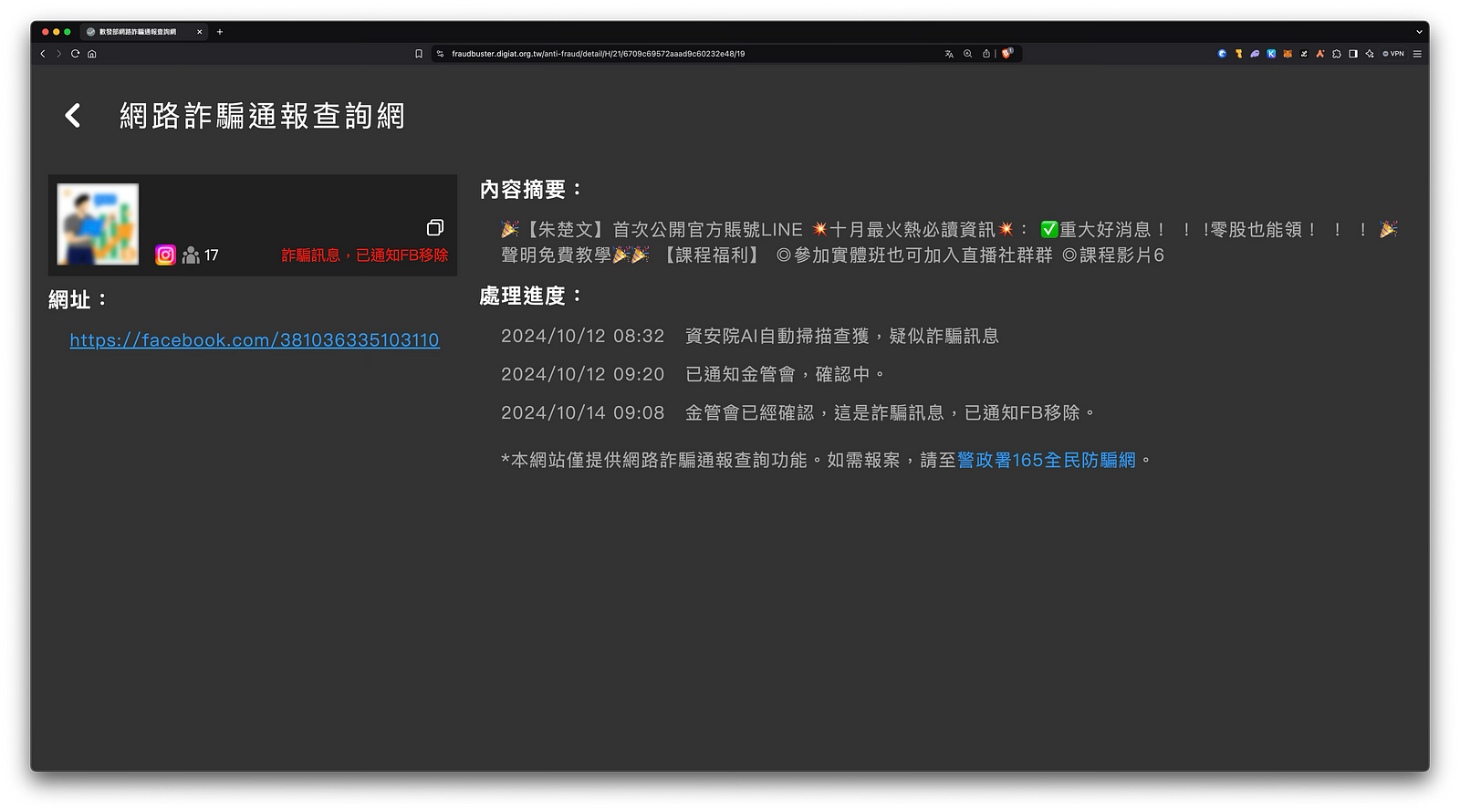Go back with the browser back button
Screen dimensions: 1460x812
click(x=43, y=54)
